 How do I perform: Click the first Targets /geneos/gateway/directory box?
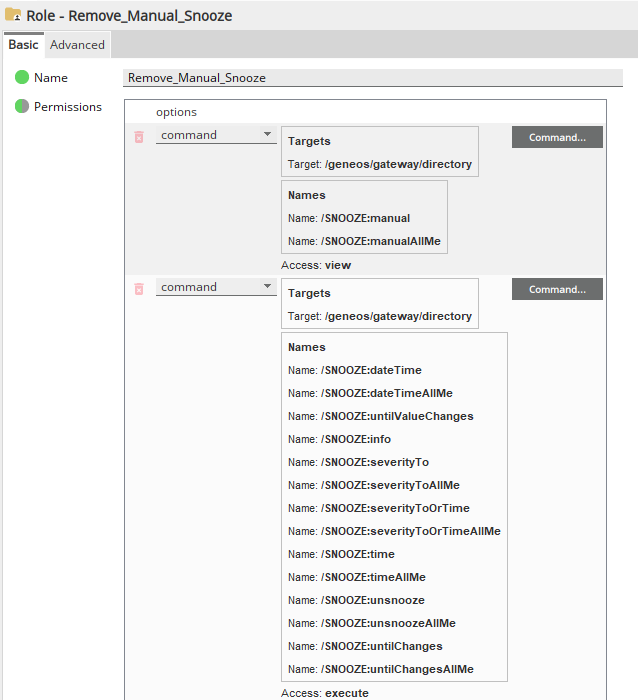(380, 151)
